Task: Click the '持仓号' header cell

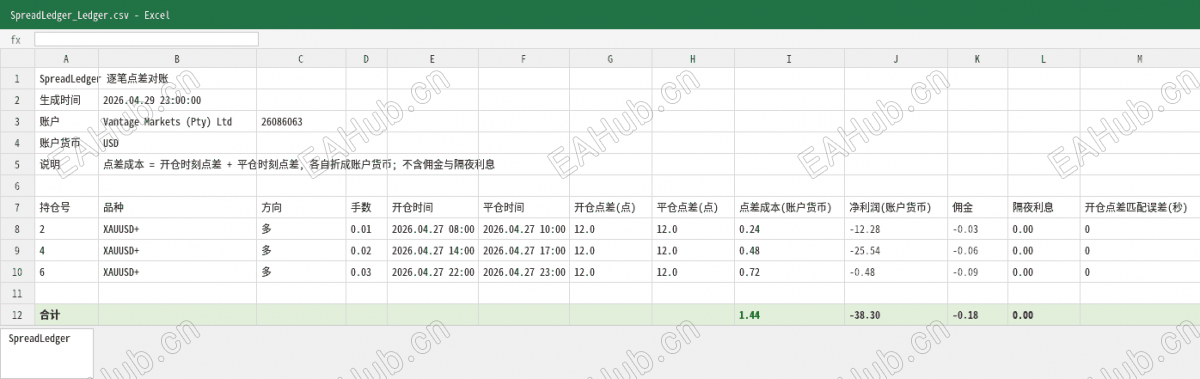Action: pyautogui.click(x=66, y=208)
